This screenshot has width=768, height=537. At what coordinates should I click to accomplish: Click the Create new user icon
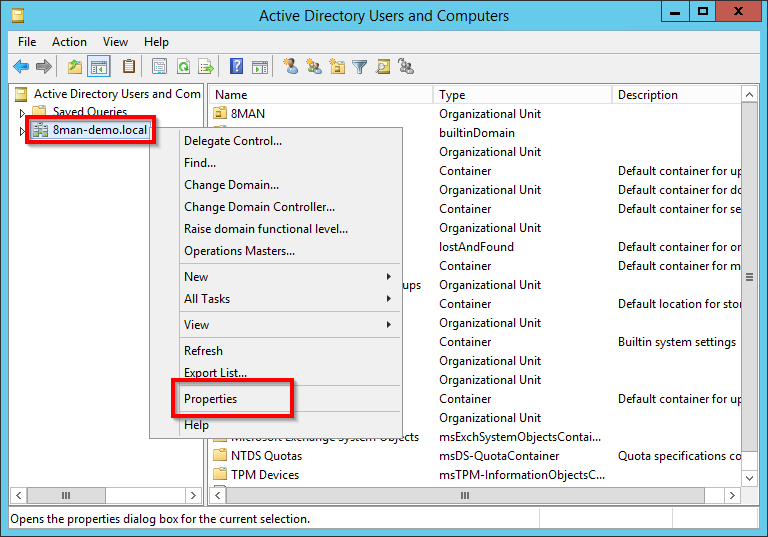pos(290,67)
